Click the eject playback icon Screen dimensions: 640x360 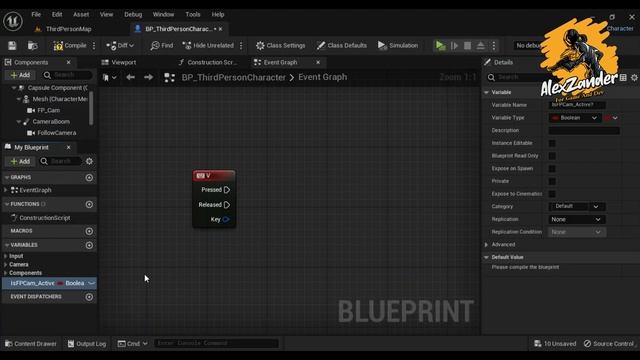coord(480,45)
